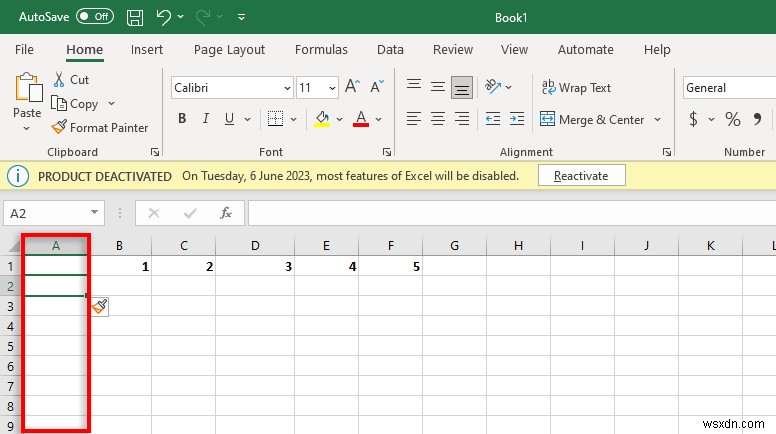Toggle the AutoSave switch
The image size is (776, 434).
point(95,16)
